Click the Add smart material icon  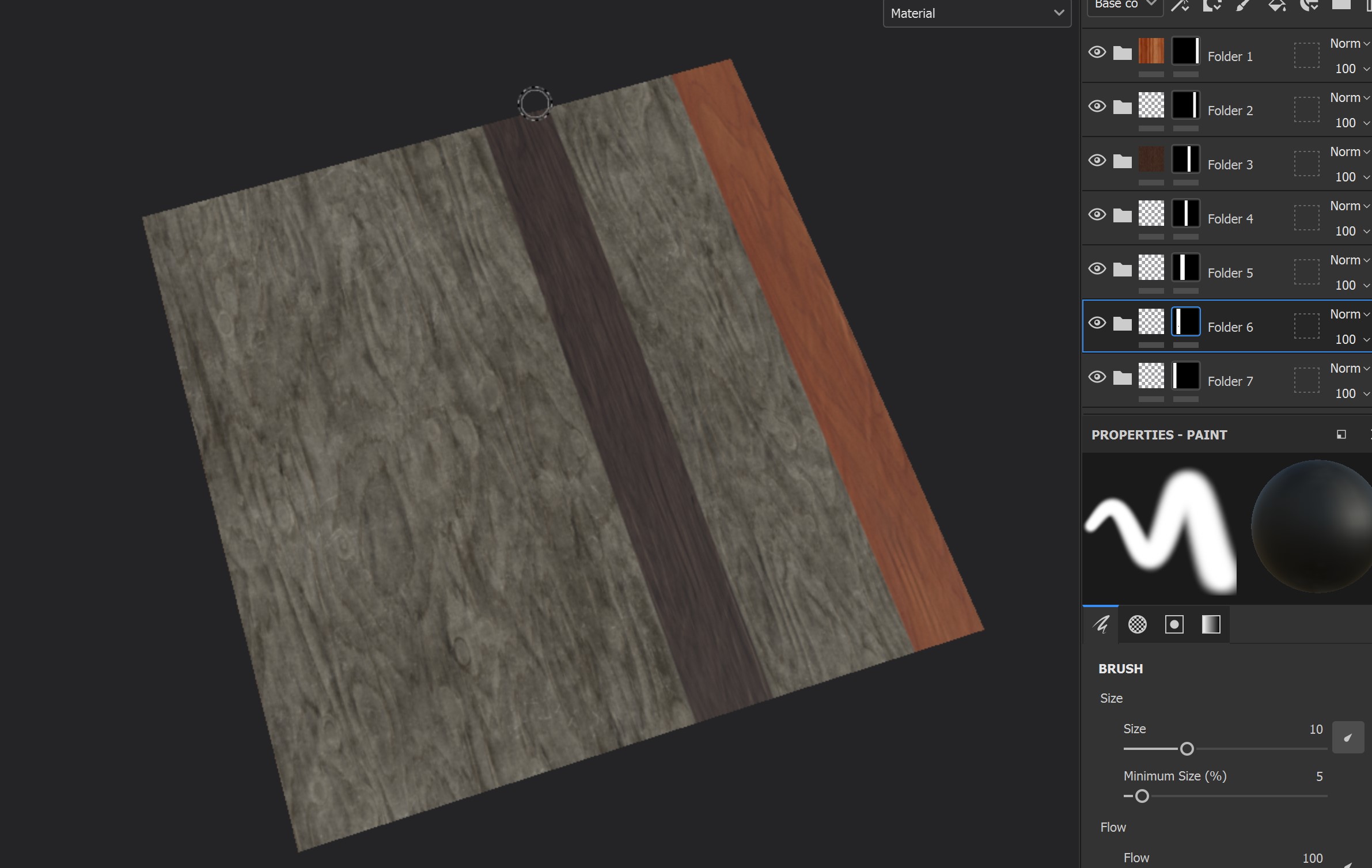[1309, 6]
